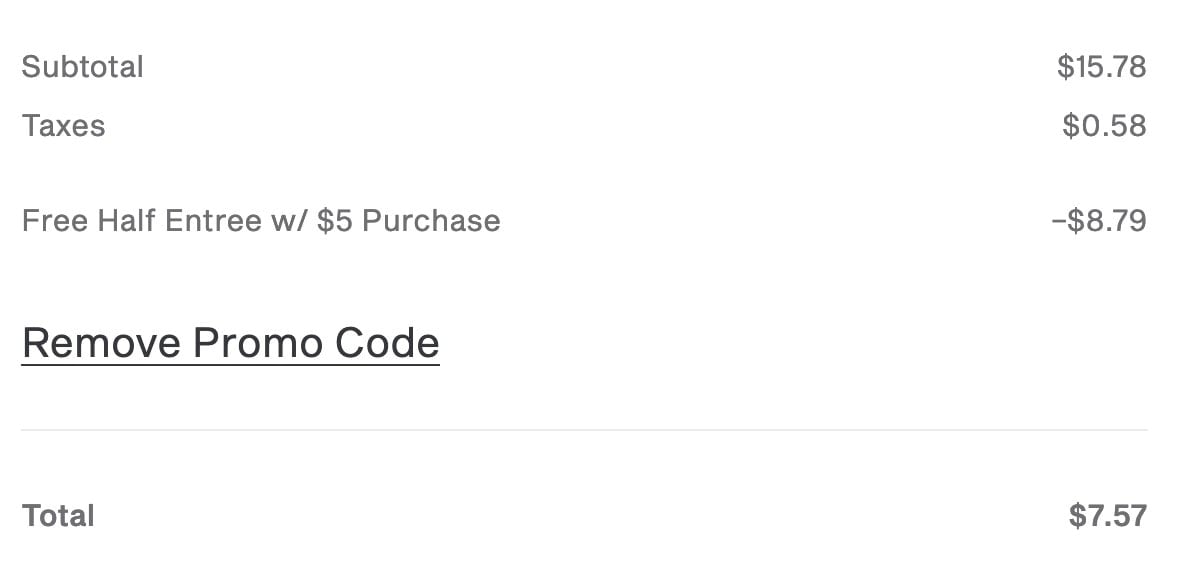The image size is (1190, 564).
Task: Click the word "Promo" in the underlined link
Action: coord(258,343)
